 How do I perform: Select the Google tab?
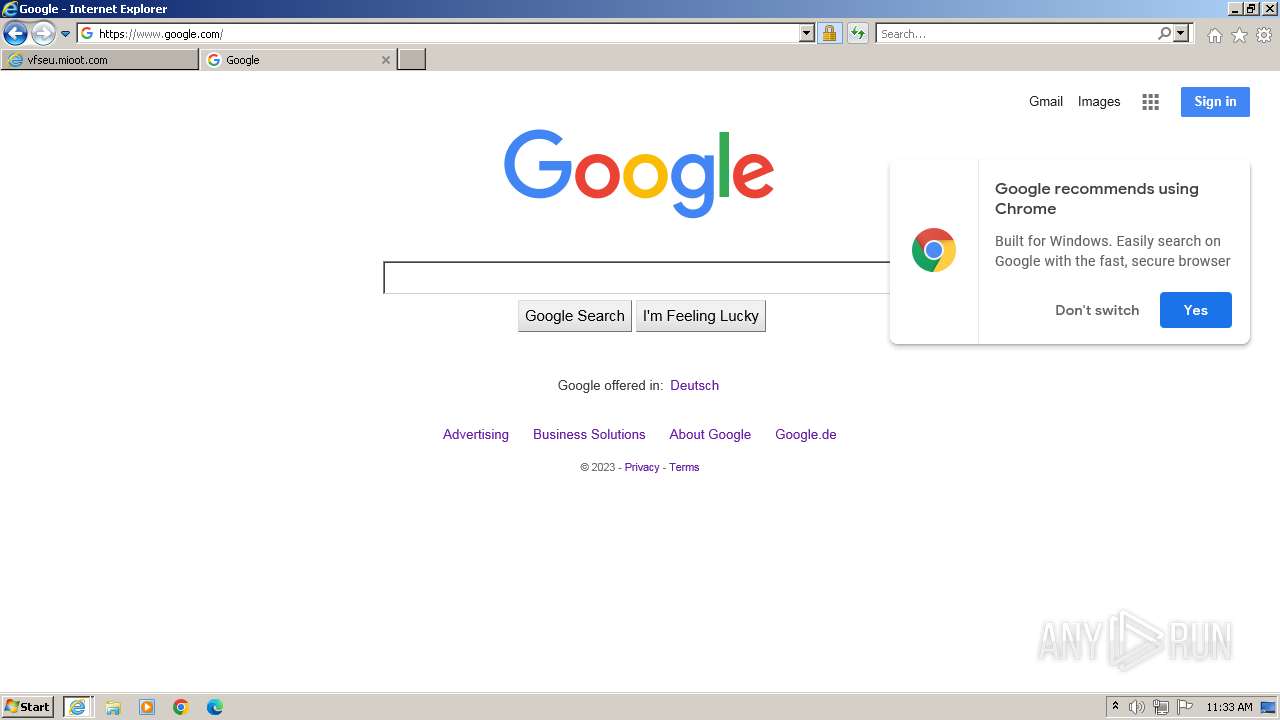click(x=290, y=60)
